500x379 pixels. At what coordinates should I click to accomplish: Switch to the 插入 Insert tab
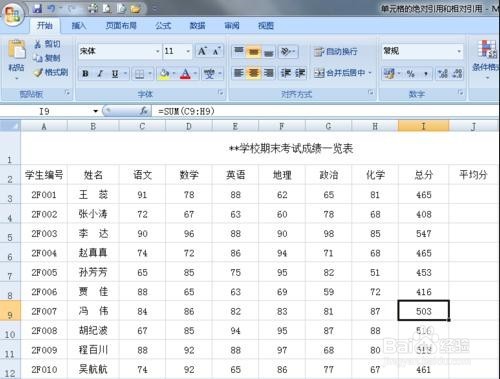coord(79,26)
